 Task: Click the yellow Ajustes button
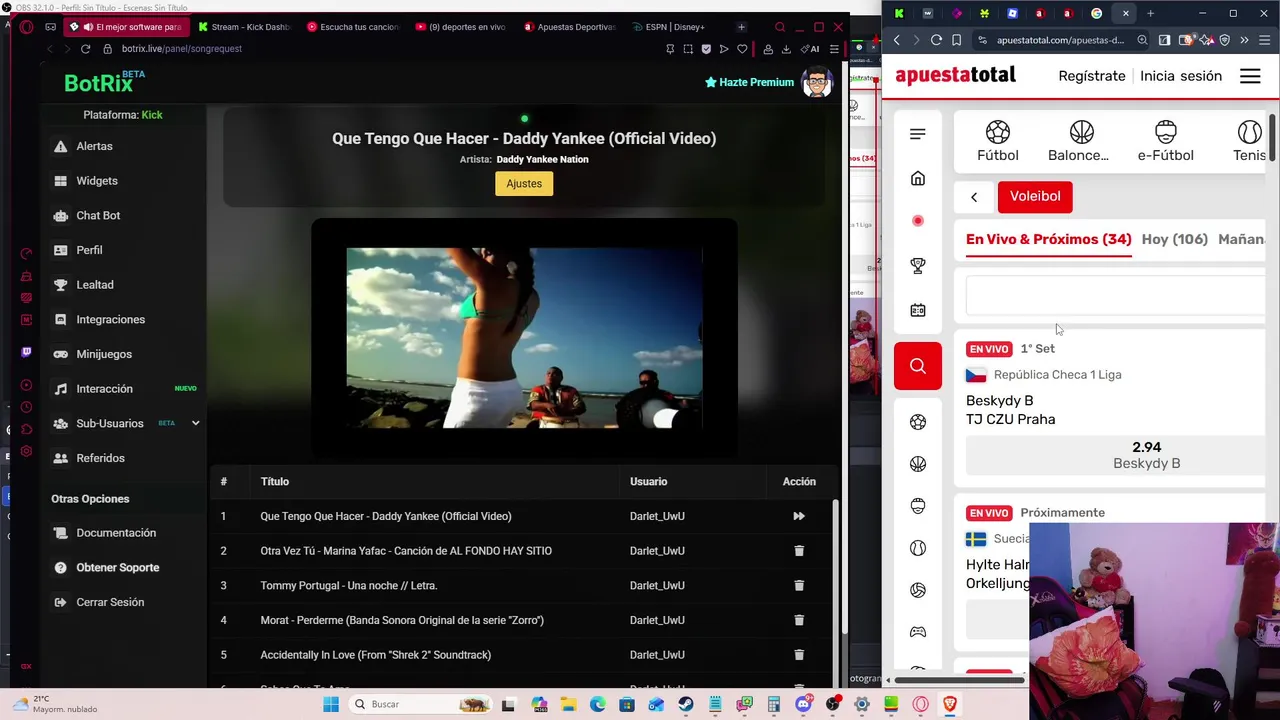(524, 183)
